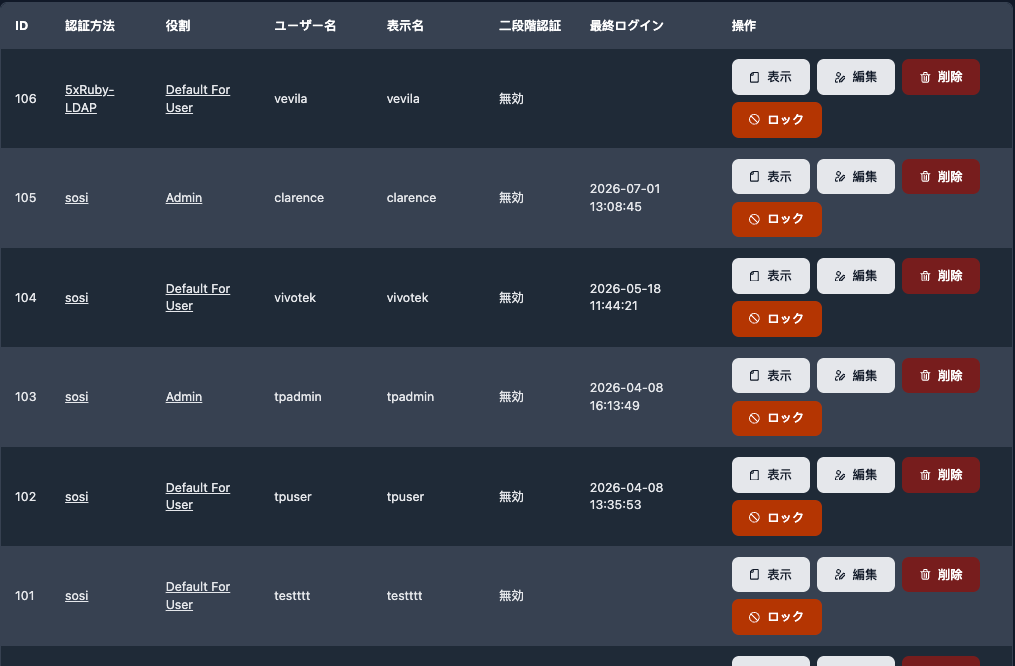The image size is (1015, 666).
Task: Click display name vivotek cell
Action: [408, 298]
